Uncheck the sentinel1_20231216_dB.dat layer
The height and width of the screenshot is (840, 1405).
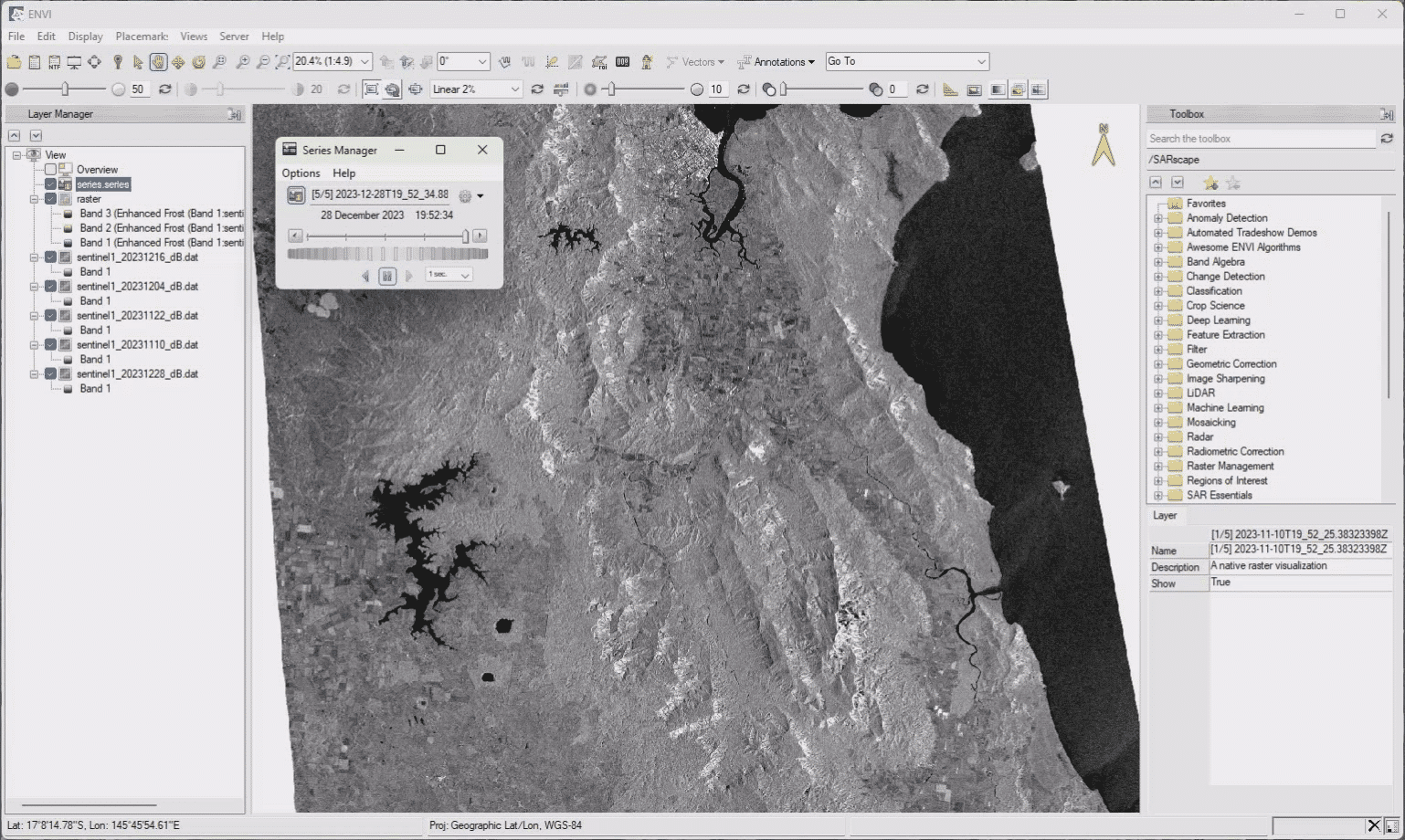pos(51,257)
